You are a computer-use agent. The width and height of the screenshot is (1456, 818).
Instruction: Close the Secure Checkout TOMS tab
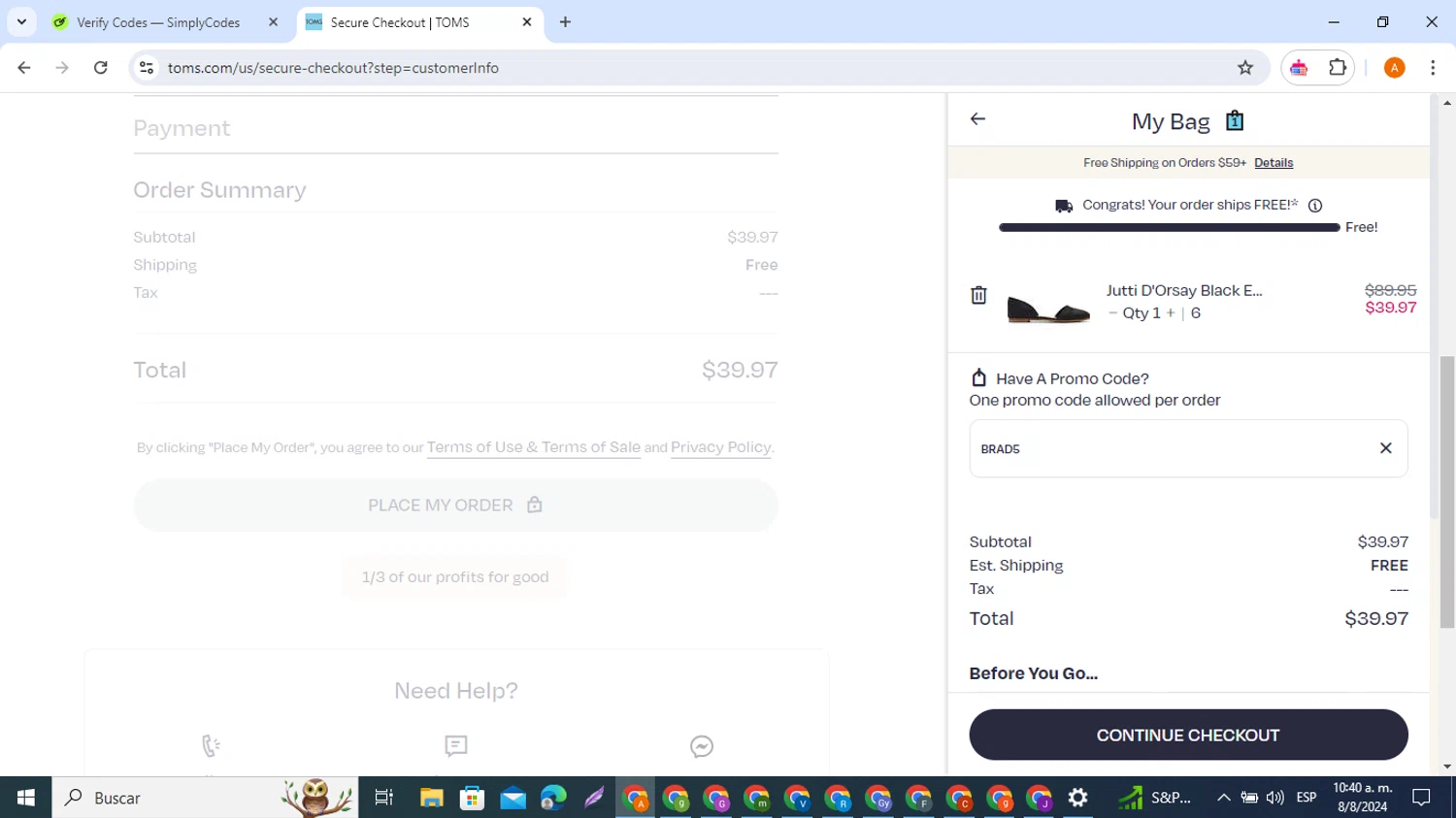click(x=527, y=22)
